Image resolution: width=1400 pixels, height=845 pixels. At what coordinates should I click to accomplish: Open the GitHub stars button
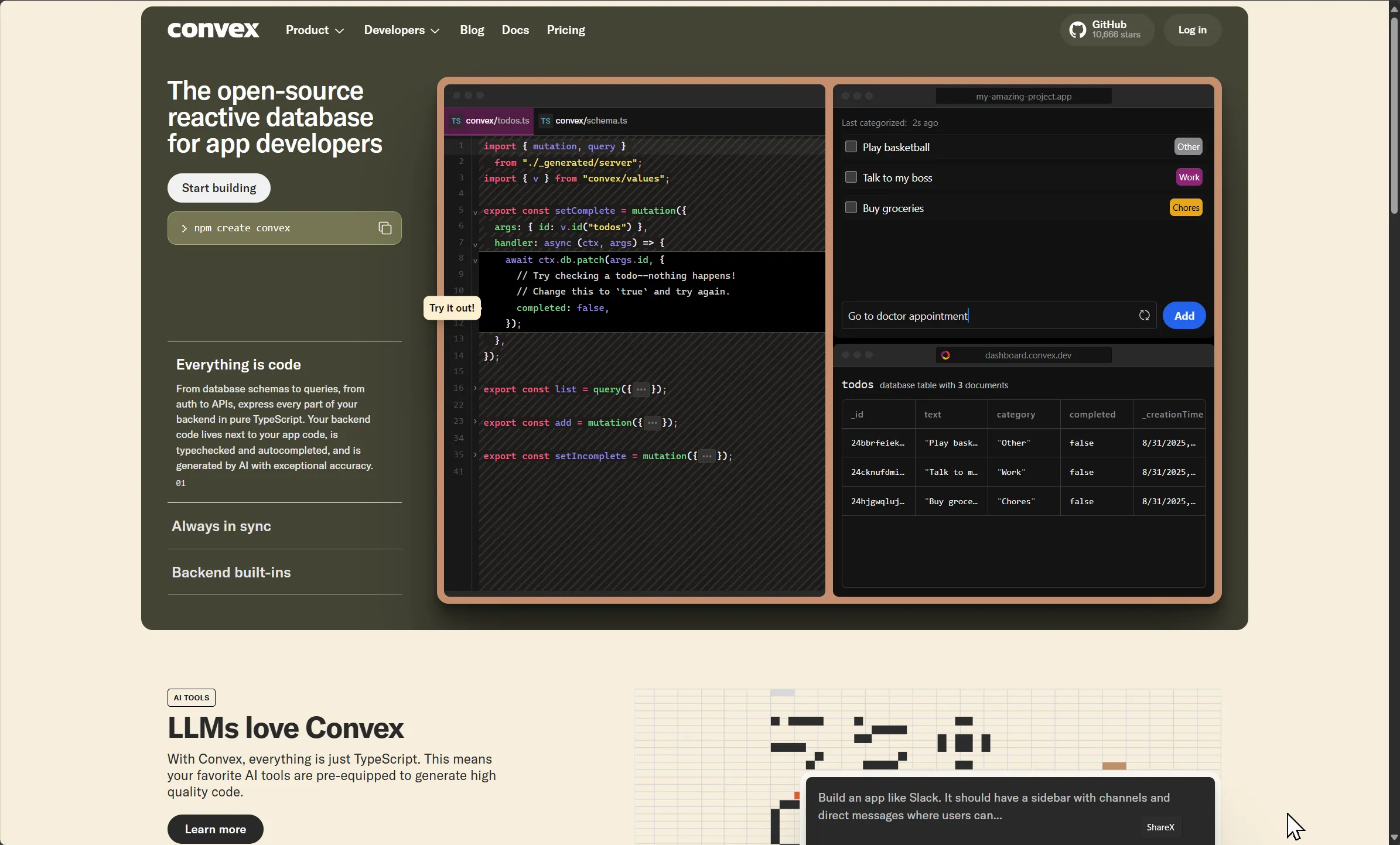(1107, 30)
